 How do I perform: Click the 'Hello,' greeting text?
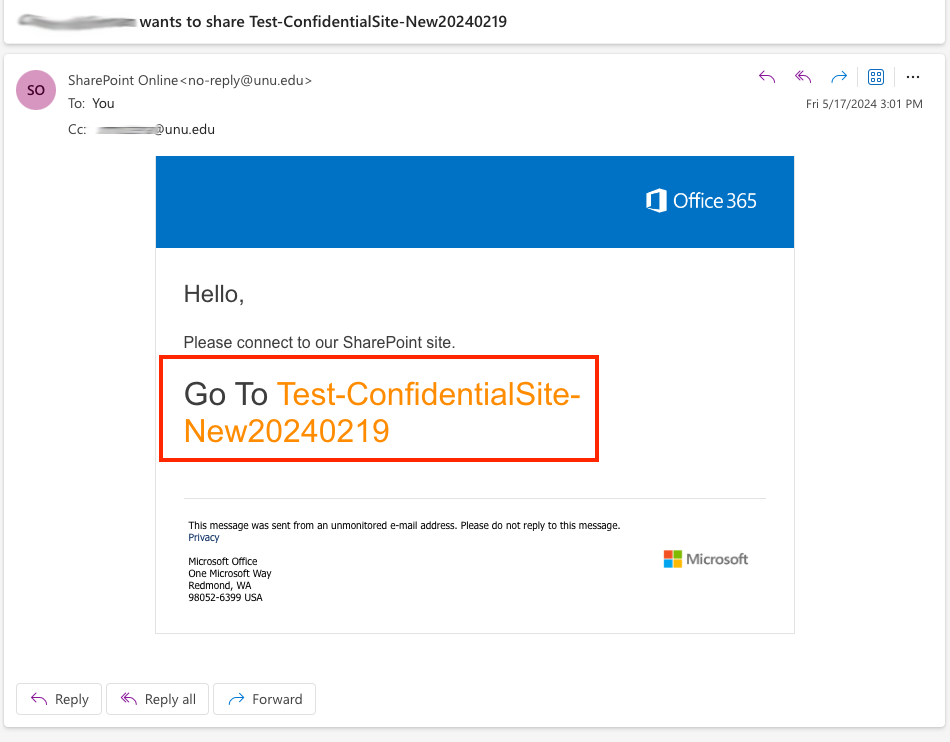(x=214, y=294)
